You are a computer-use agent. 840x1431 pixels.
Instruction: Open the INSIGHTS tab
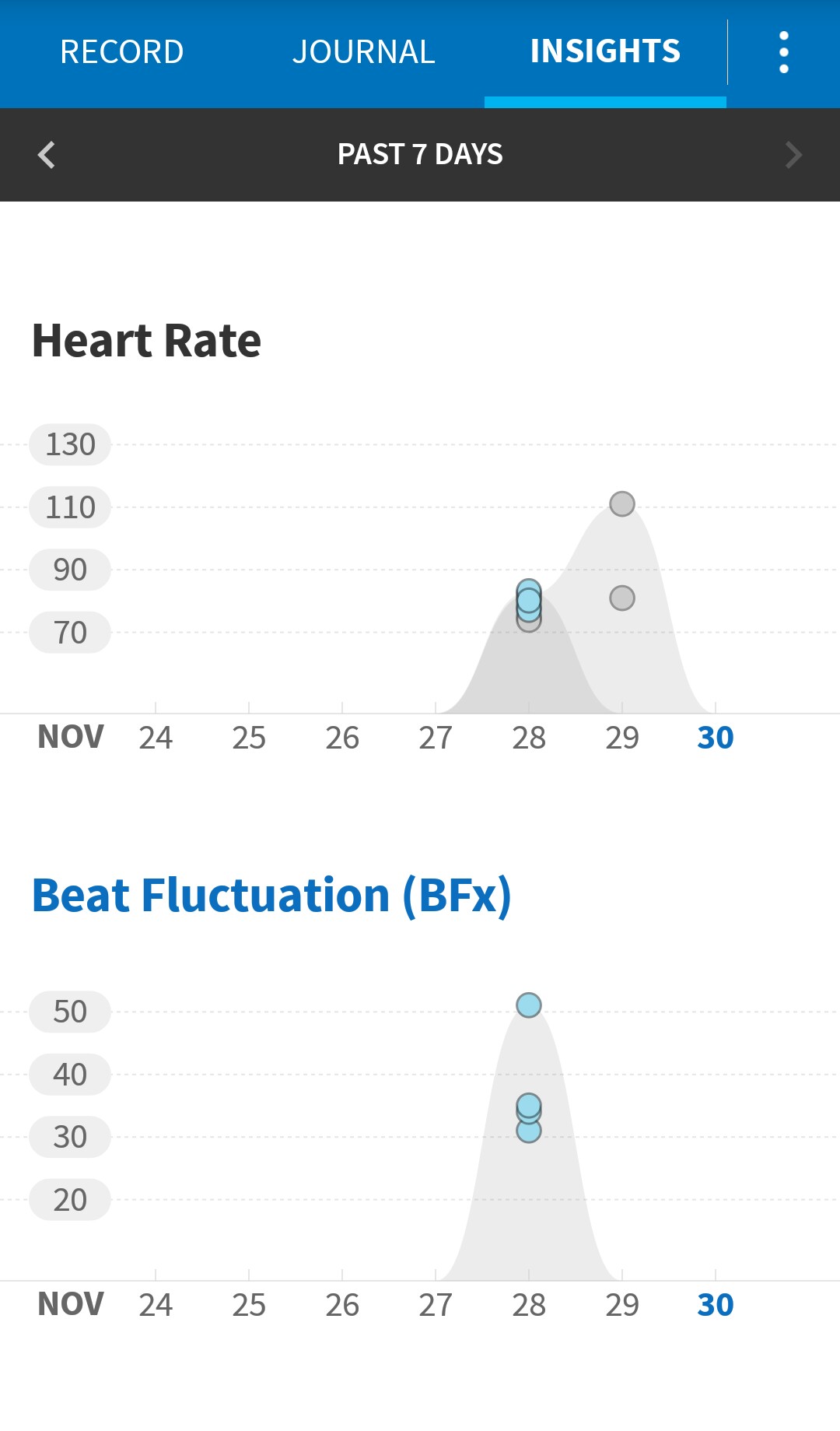click(604, 51)
